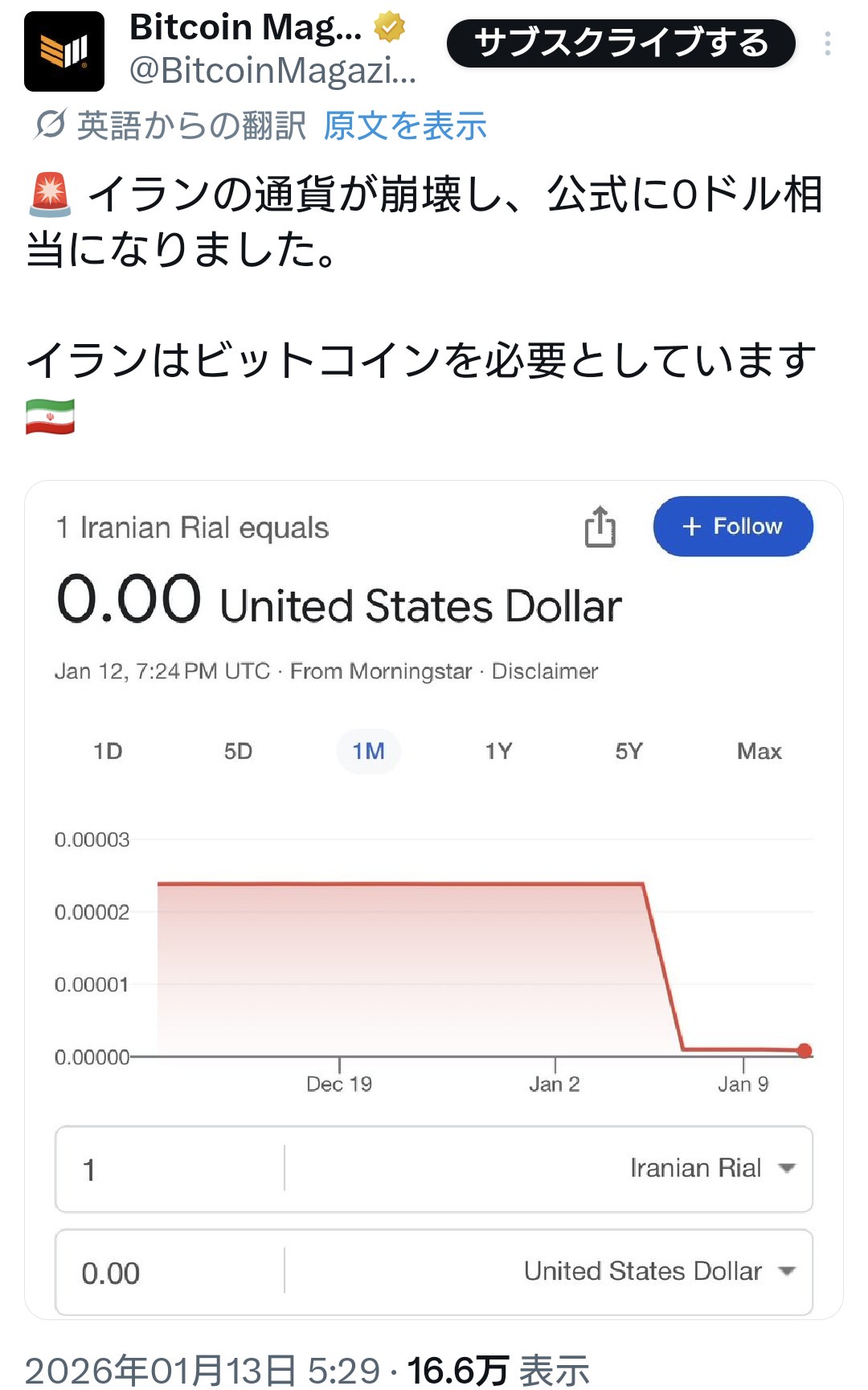Image resolution: width=868 pixels, height=1390 pixels.
Task: Click the gold verified badge
Action: coord(390,27)
